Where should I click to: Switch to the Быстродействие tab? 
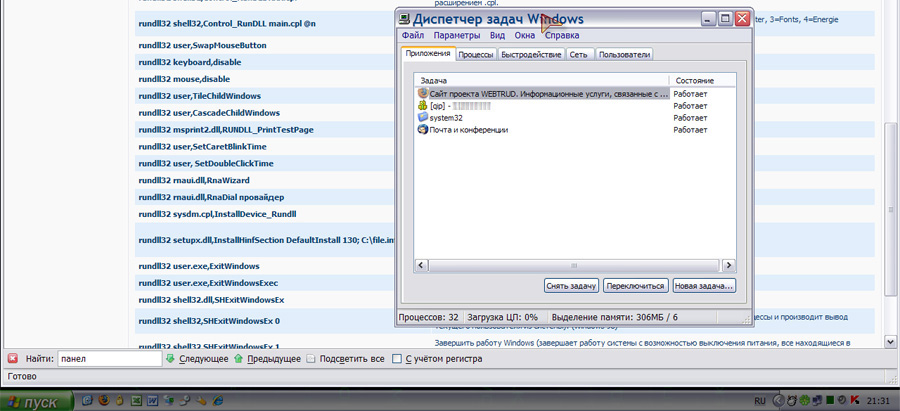(x=531, y=55)
